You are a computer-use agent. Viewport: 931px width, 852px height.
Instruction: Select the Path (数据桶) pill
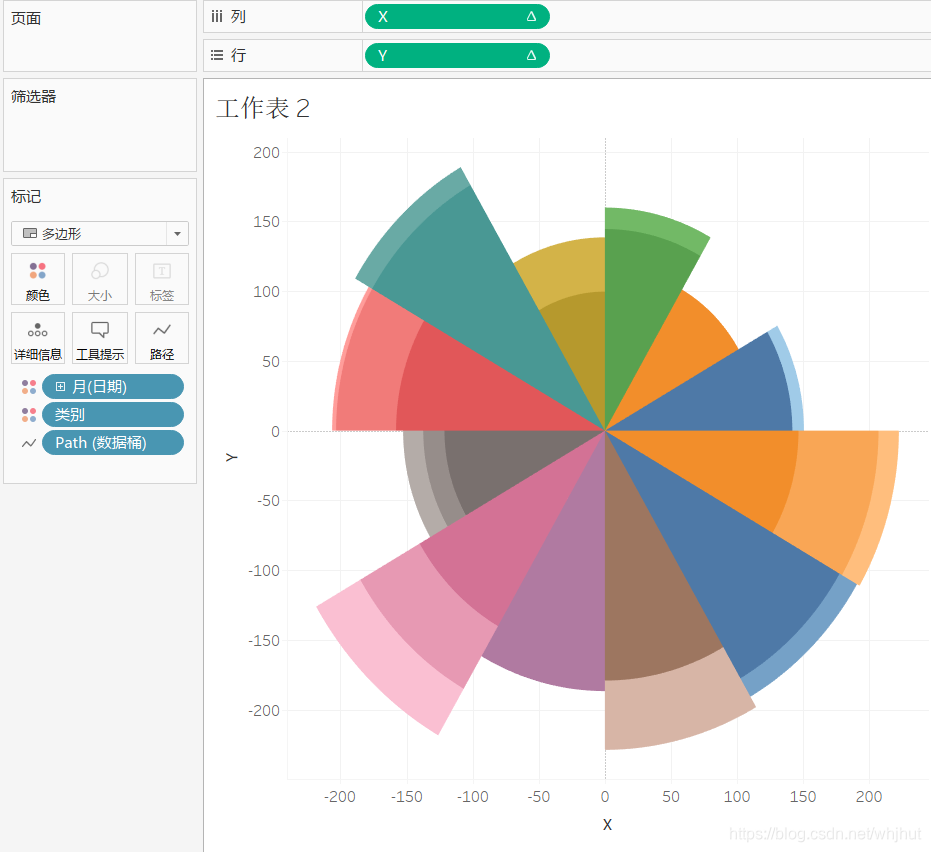coord(113,443)
